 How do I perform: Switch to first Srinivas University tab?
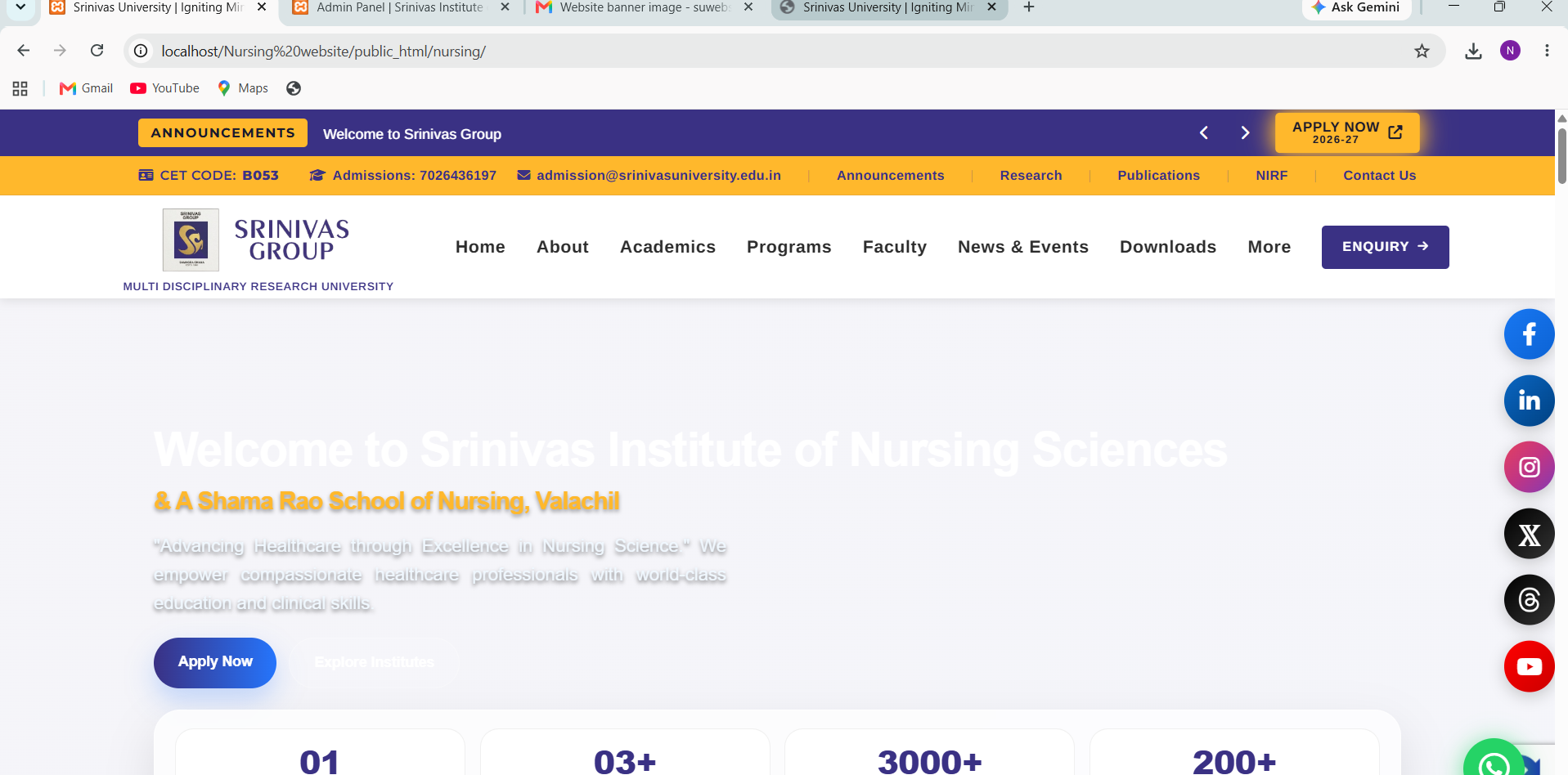[x=158, y=8]
